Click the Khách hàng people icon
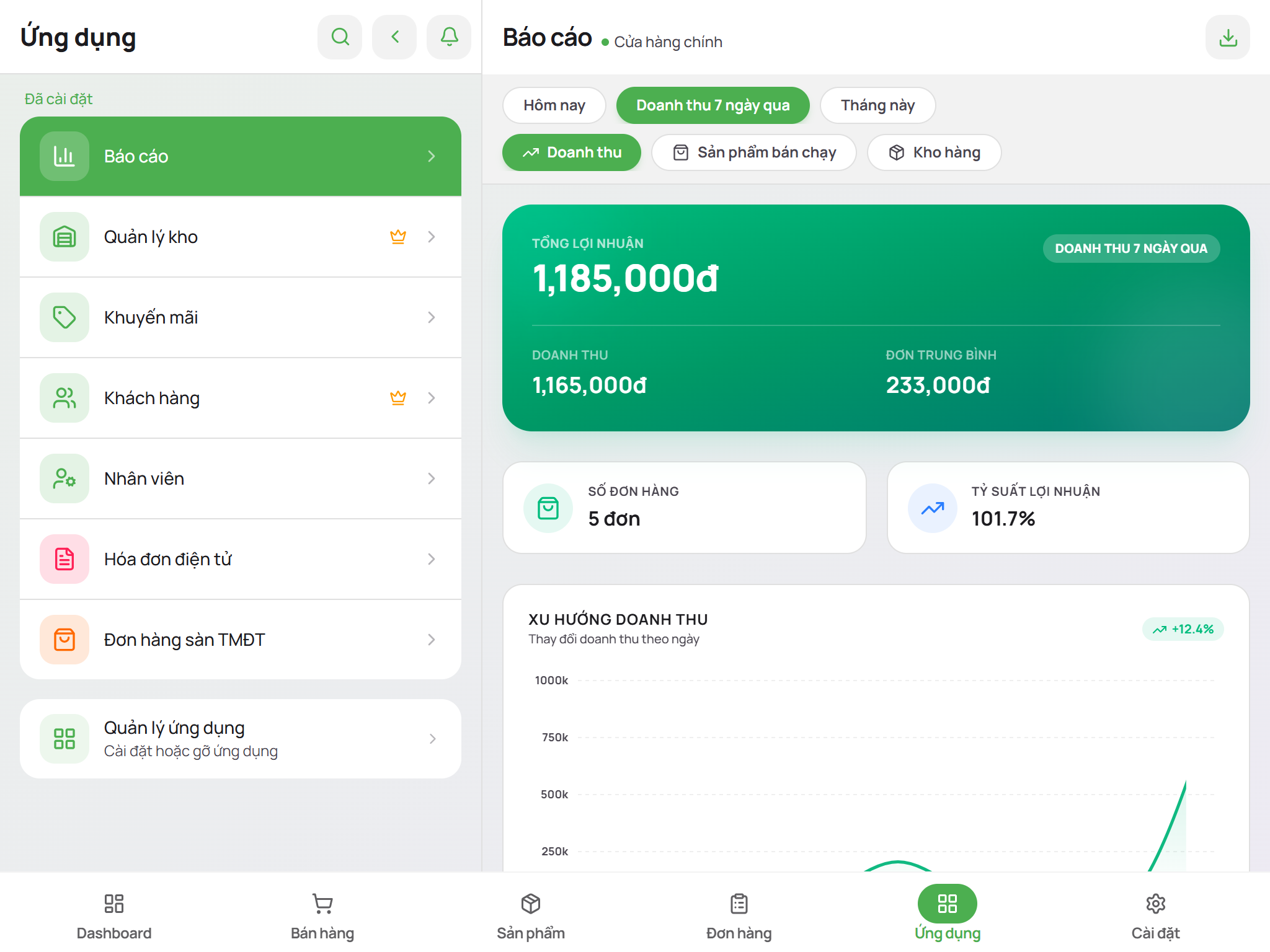Screen dimensions: 1270x952 point(64,398)
